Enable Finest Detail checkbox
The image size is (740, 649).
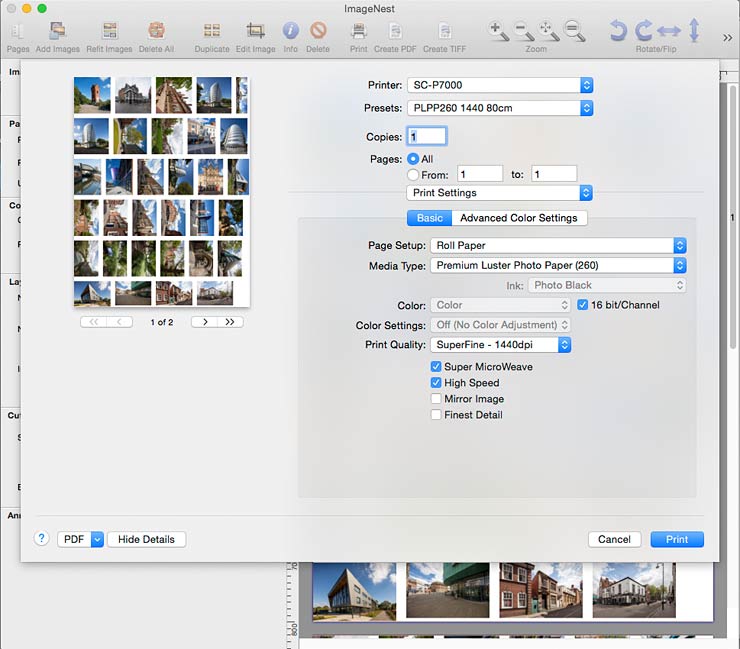pyautogui.click(x=436, y=415)
